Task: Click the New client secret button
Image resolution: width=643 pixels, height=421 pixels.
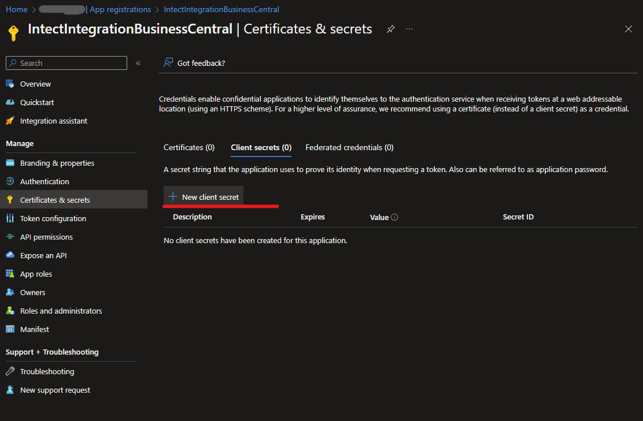Action: [x=203, y=197]
